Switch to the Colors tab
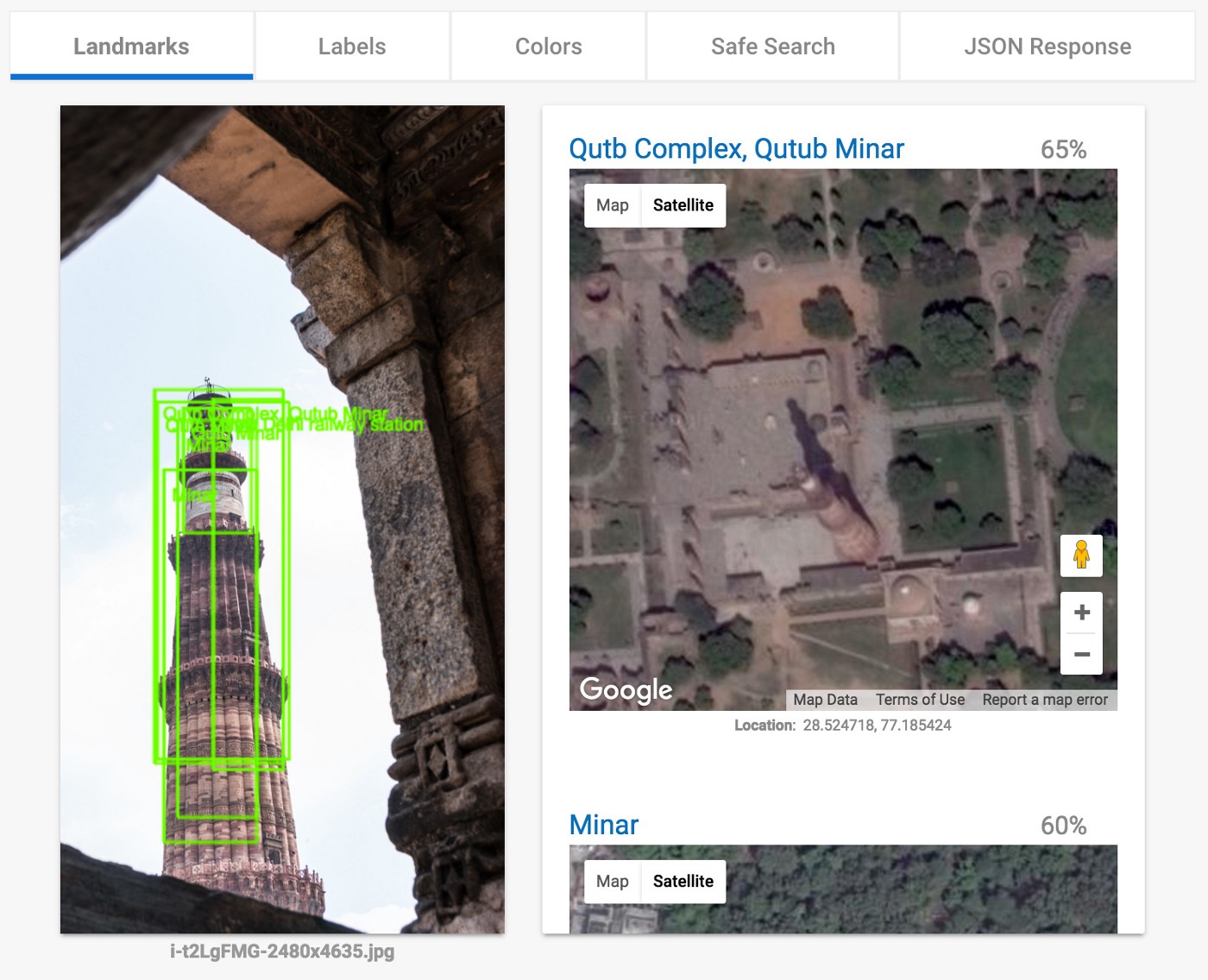The width and height of the screenshot is (1208, 980). pos(548,47)
